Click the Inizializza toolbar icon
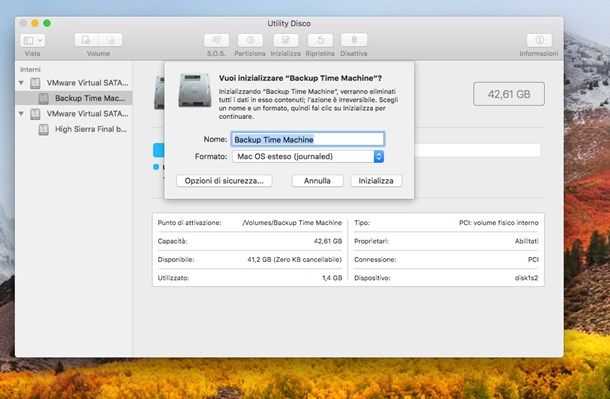The height and width of the screenshot is (399, 610). 286,40
